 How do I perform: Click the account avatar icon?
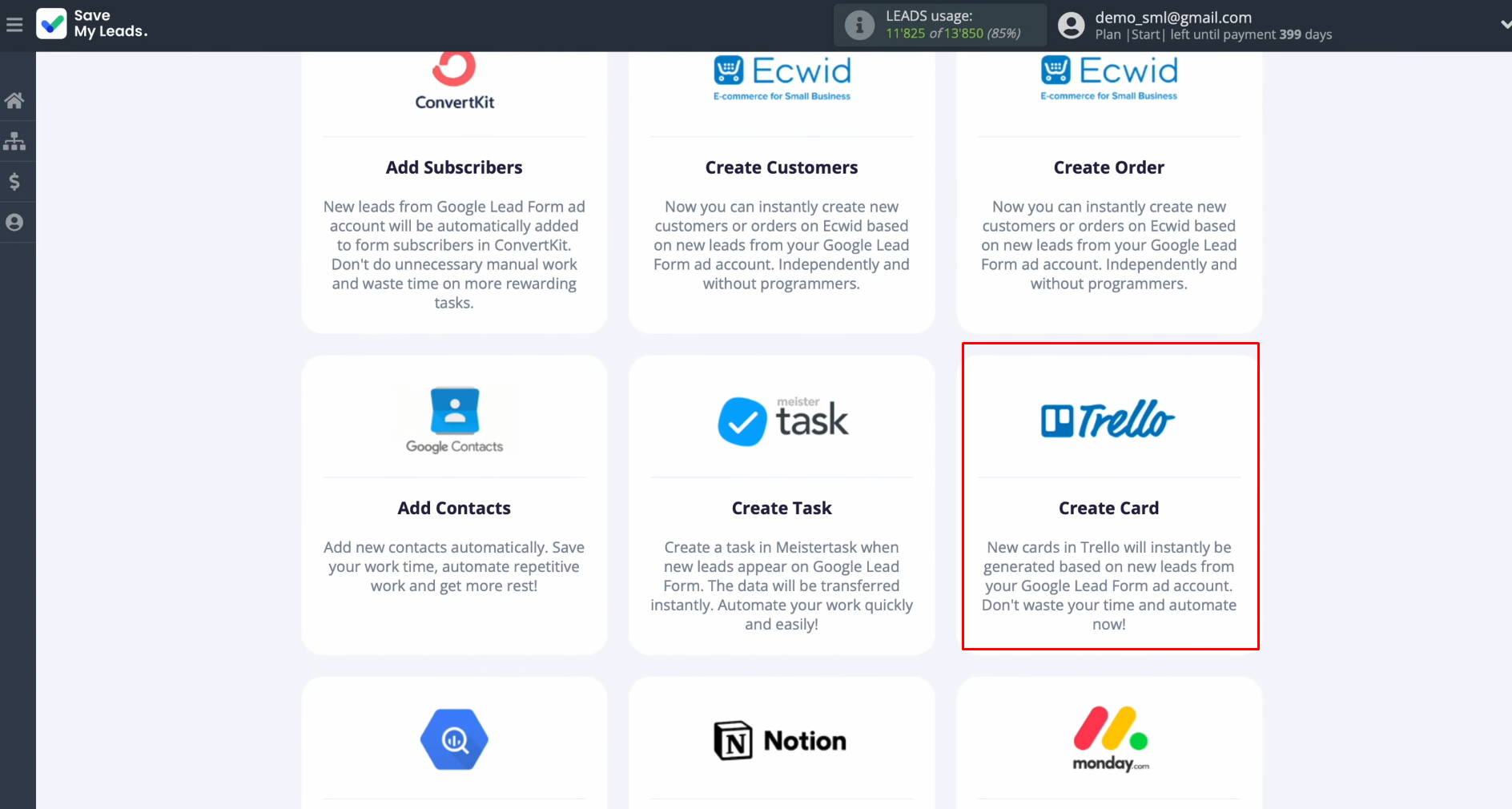[1071, 25]
